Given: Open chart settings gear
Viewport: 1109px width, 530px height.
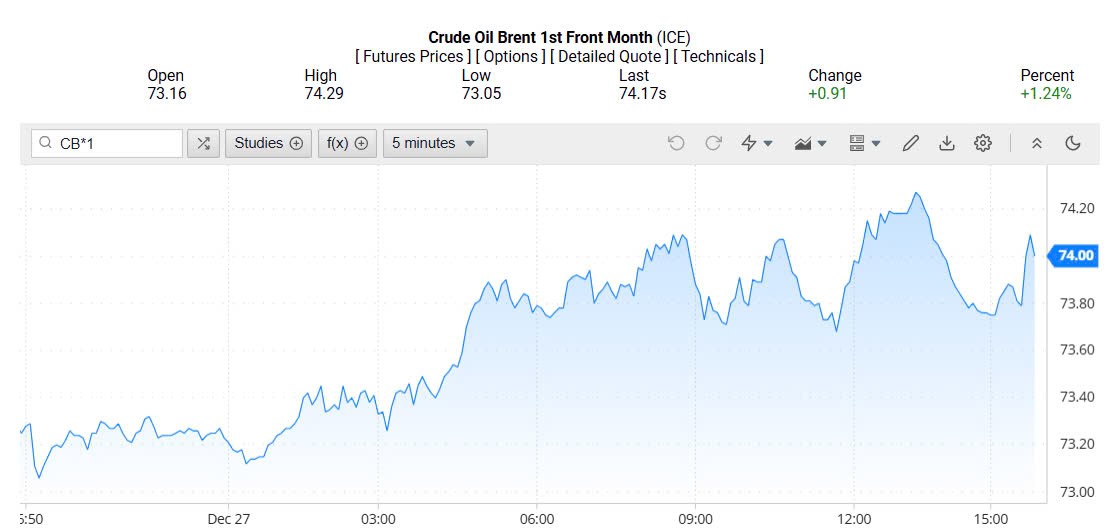Looking at the screenshot, I should [983, 143].
